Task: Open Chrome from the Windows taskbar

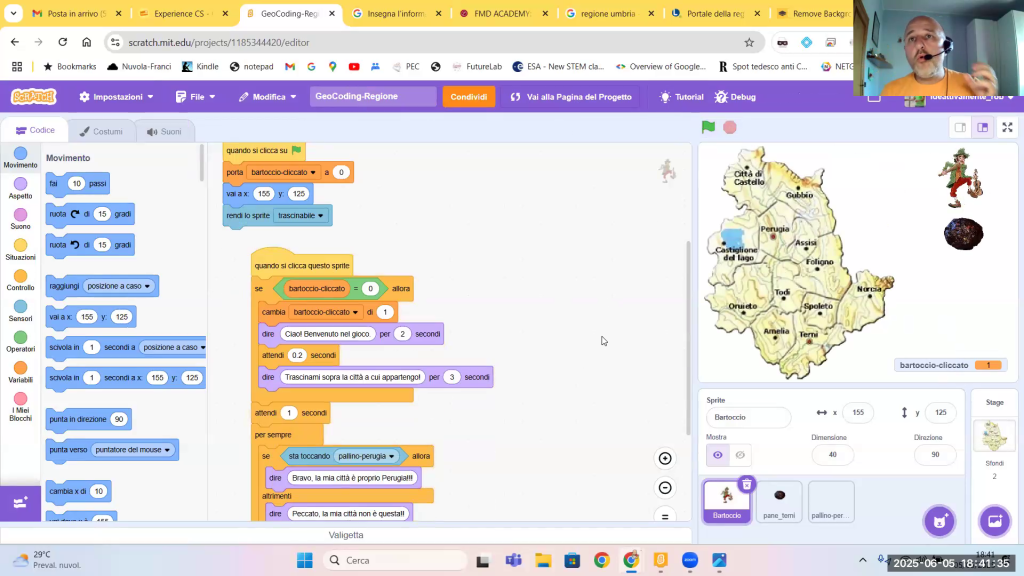Action: tap(601, 560)
